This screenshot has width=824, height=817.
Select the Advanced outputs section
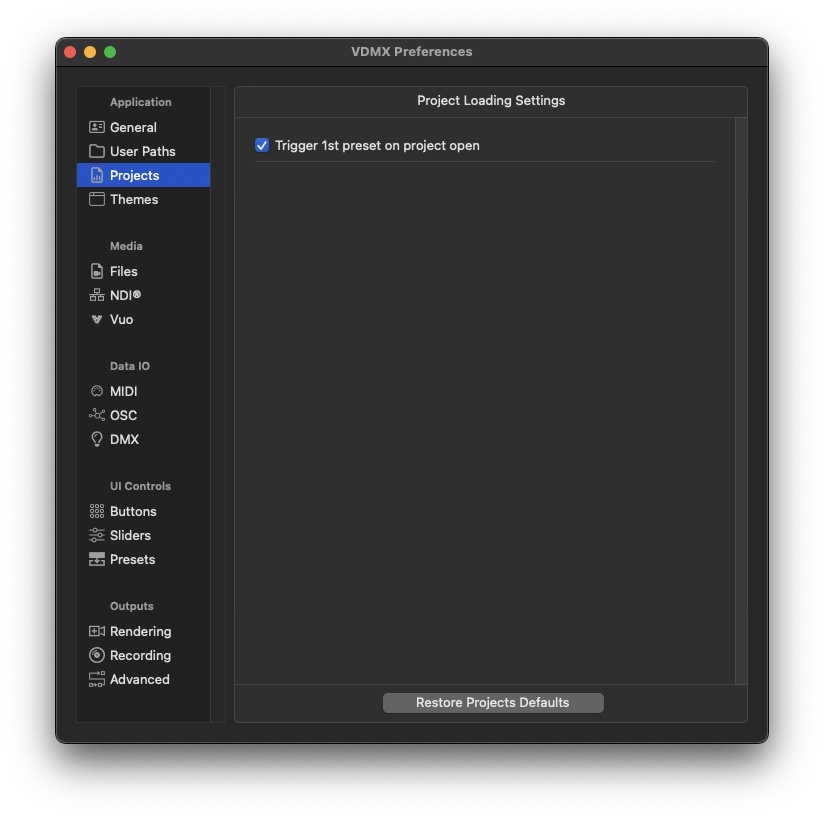pyautogui.click(x=139, y=679)
